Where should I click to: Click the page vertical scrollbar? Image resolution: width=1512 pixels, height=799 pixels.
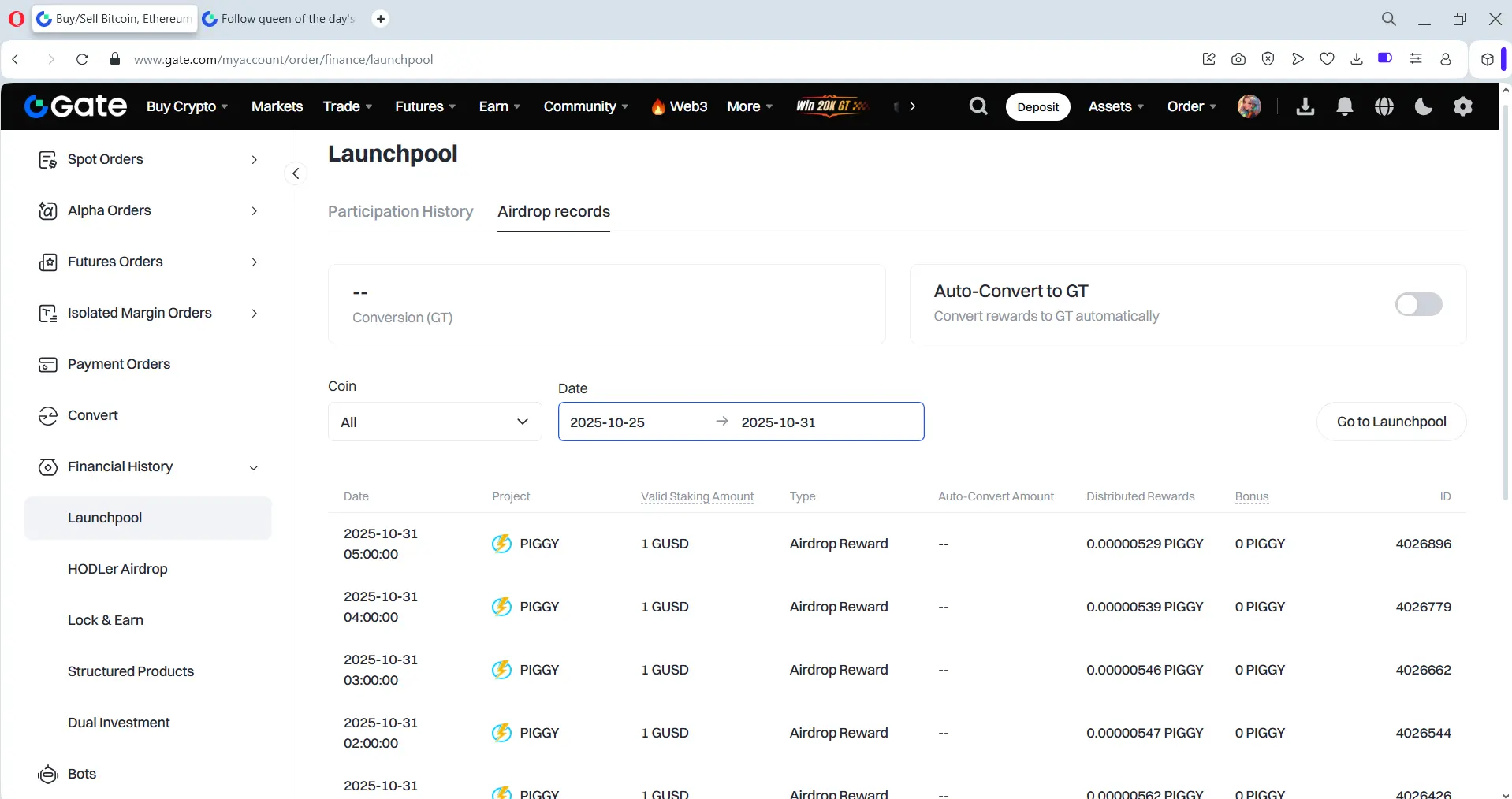[x=1506, y=303]
